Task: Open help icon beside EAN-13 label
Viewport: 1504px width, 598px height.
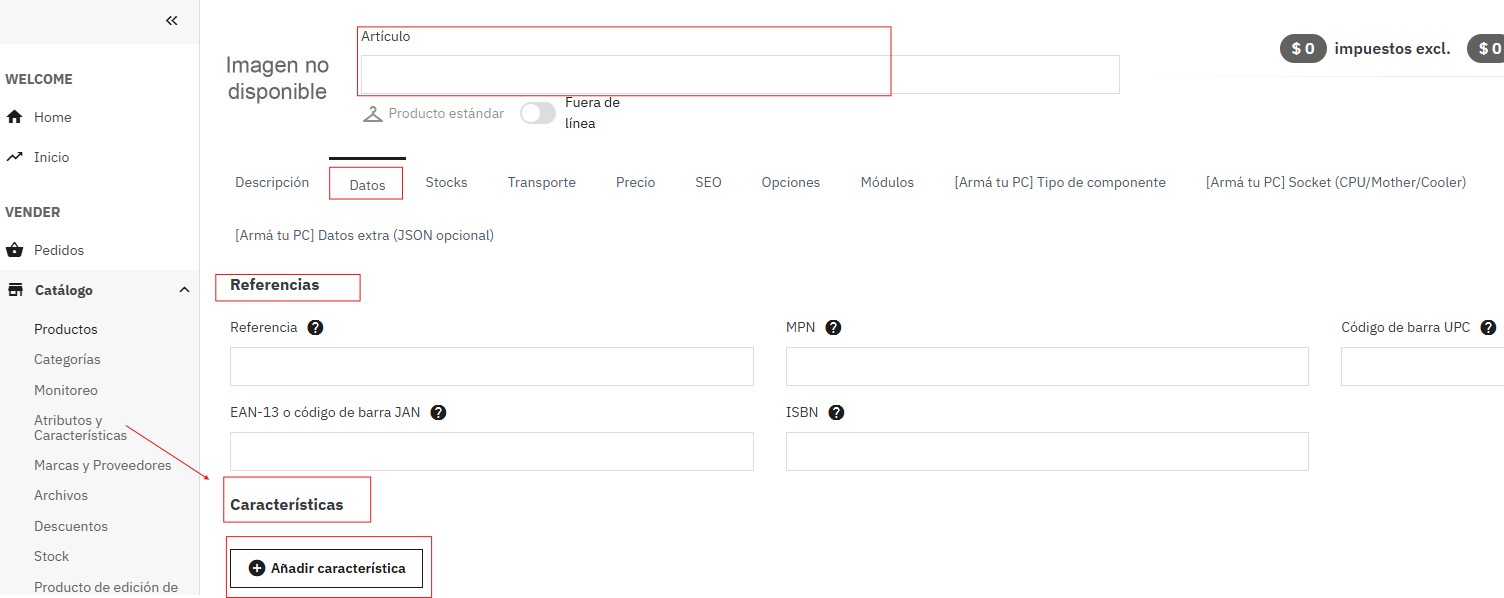Action: 438,412
